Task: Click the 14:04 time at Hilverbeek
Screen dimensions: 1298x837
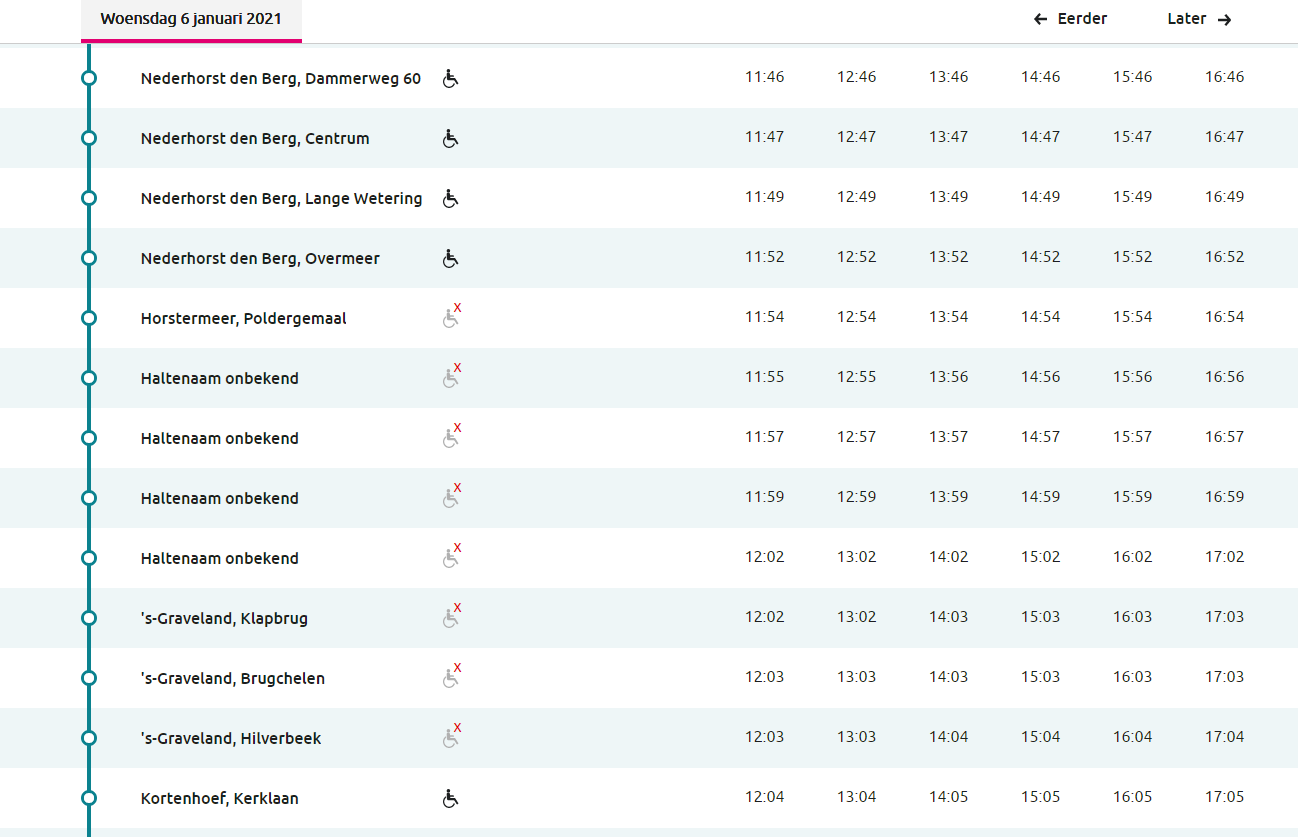Action: click(949, 736)
